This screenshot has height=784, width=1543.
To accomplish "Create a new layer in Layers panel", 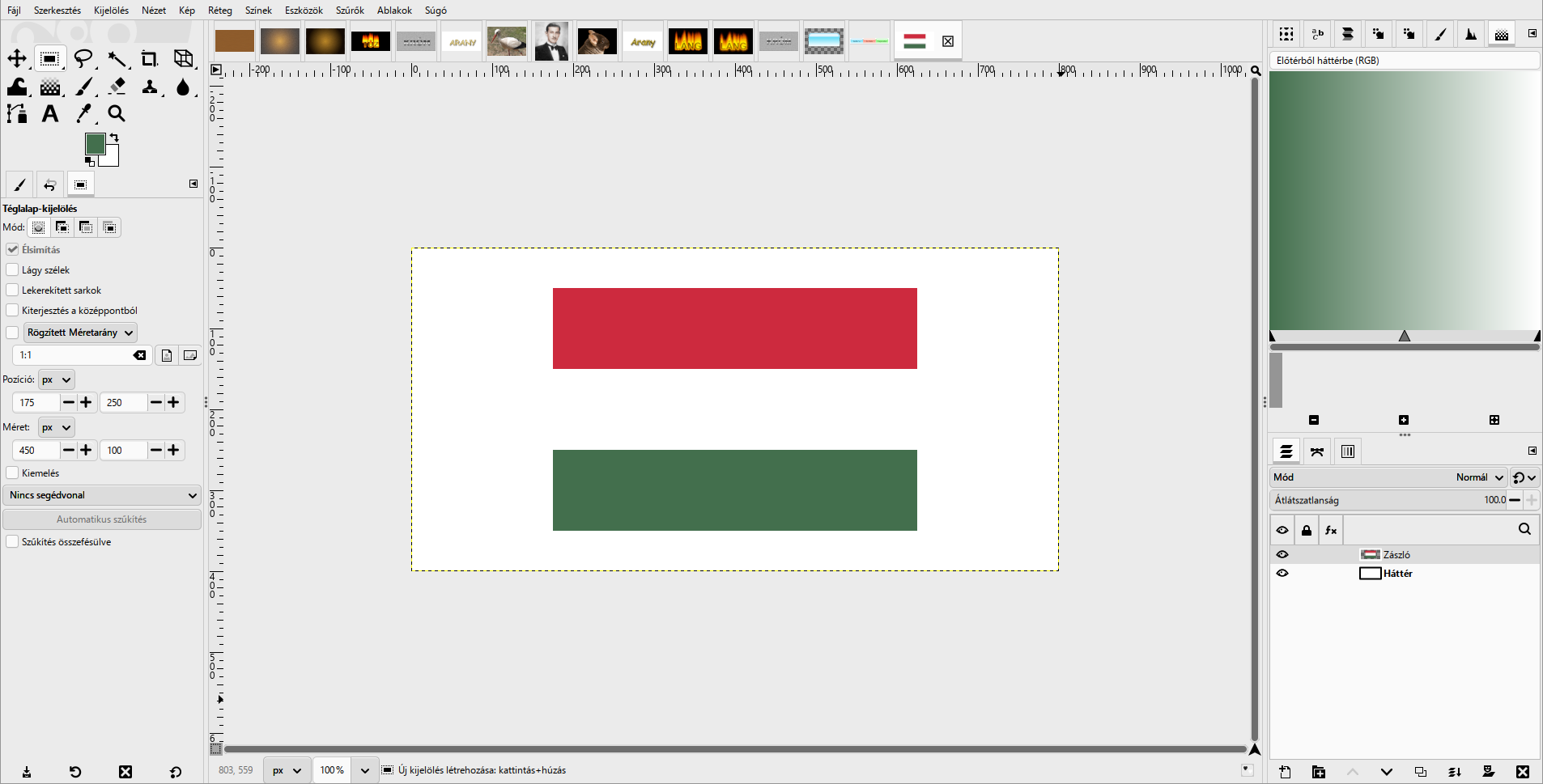I will [x=1285, y=772].
